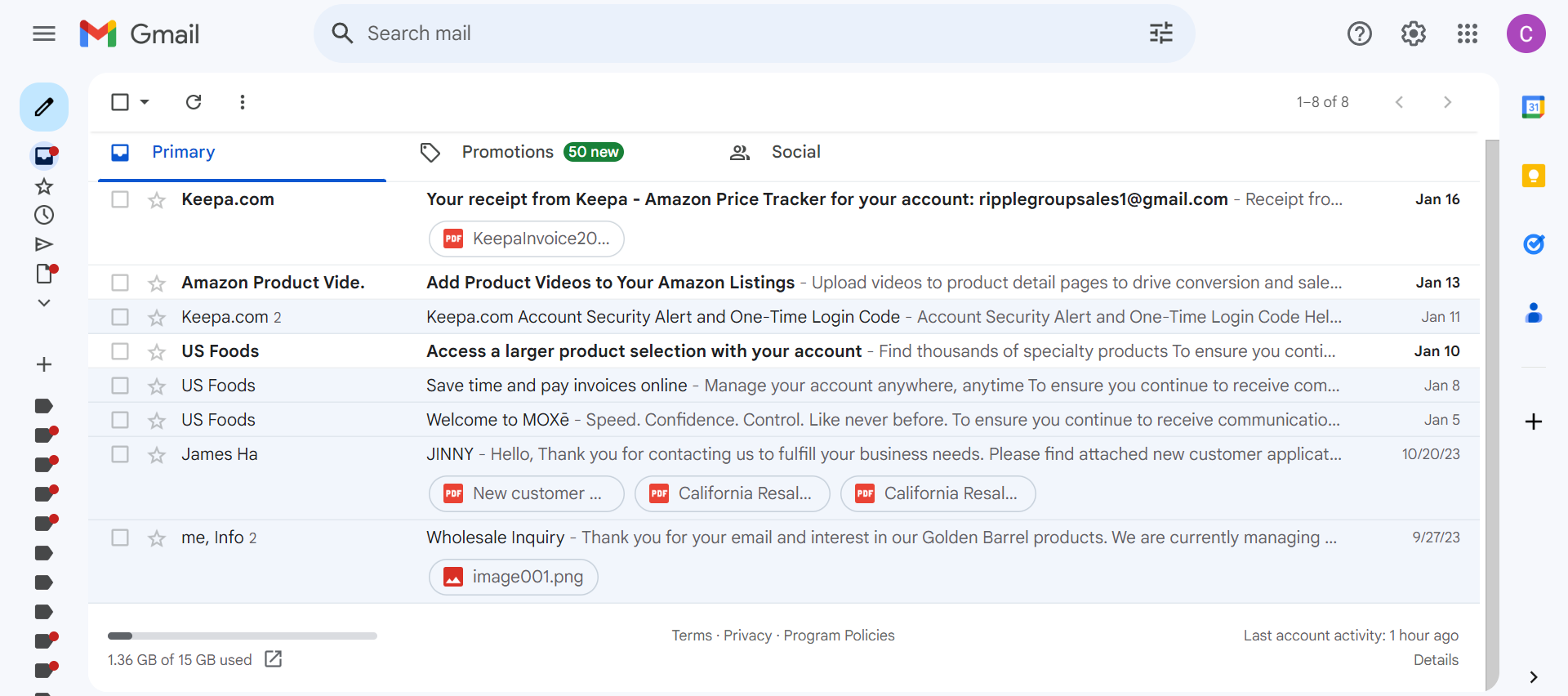Open More options three-dot menu
Screen dimensions: 1568x696
coord(242,102)
